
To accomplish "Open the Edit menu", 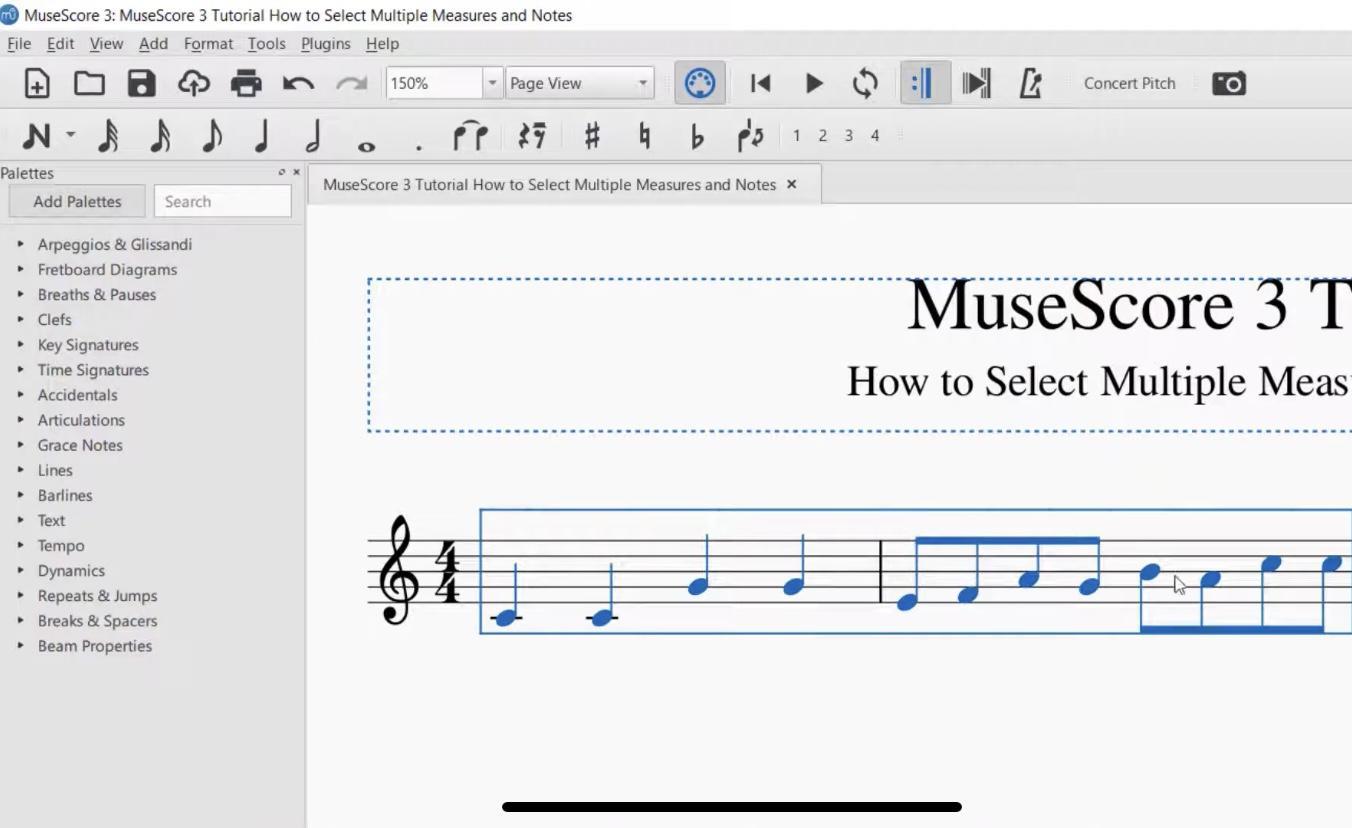I will click(60, 43).
